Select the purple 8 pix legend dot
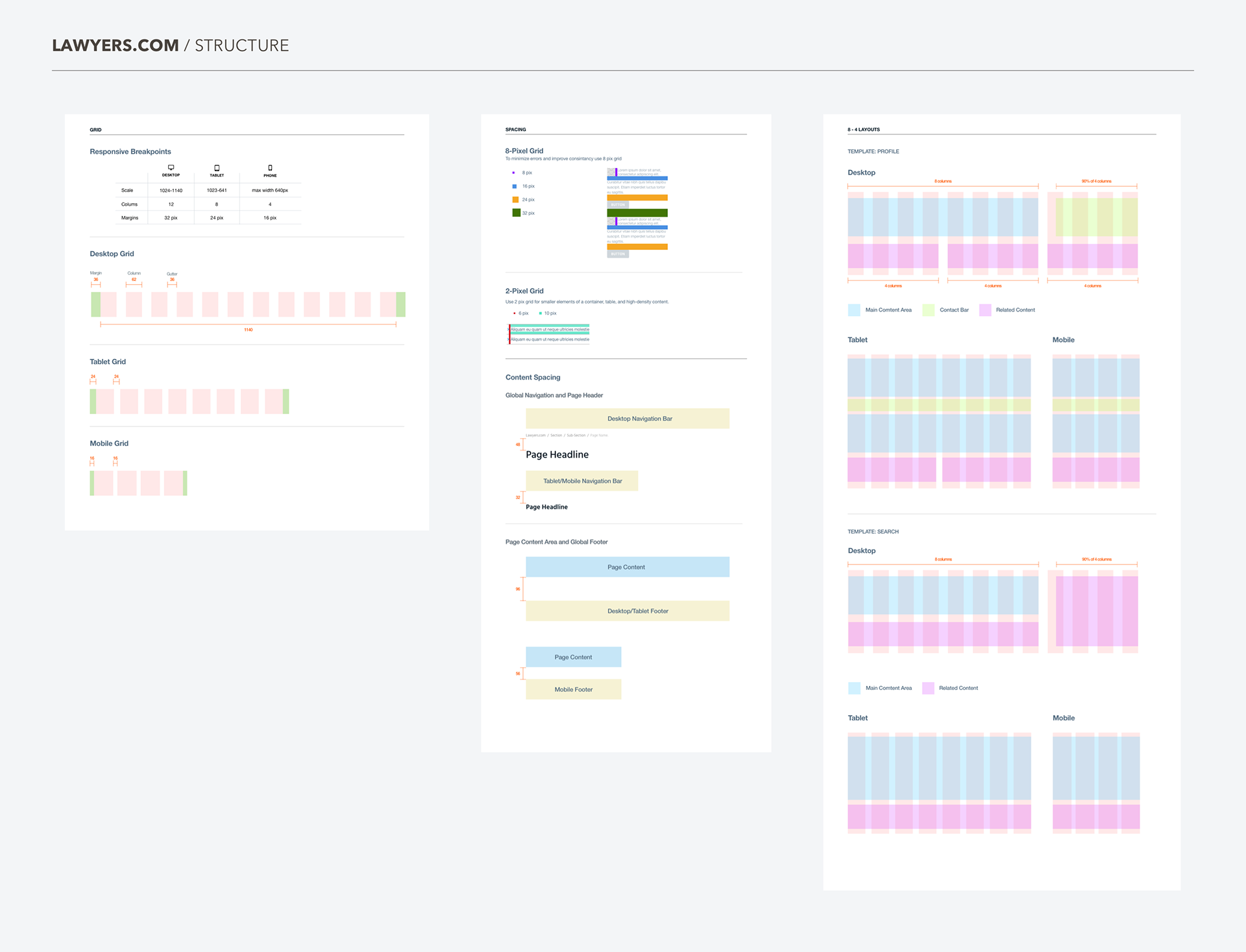 [513, 173]
